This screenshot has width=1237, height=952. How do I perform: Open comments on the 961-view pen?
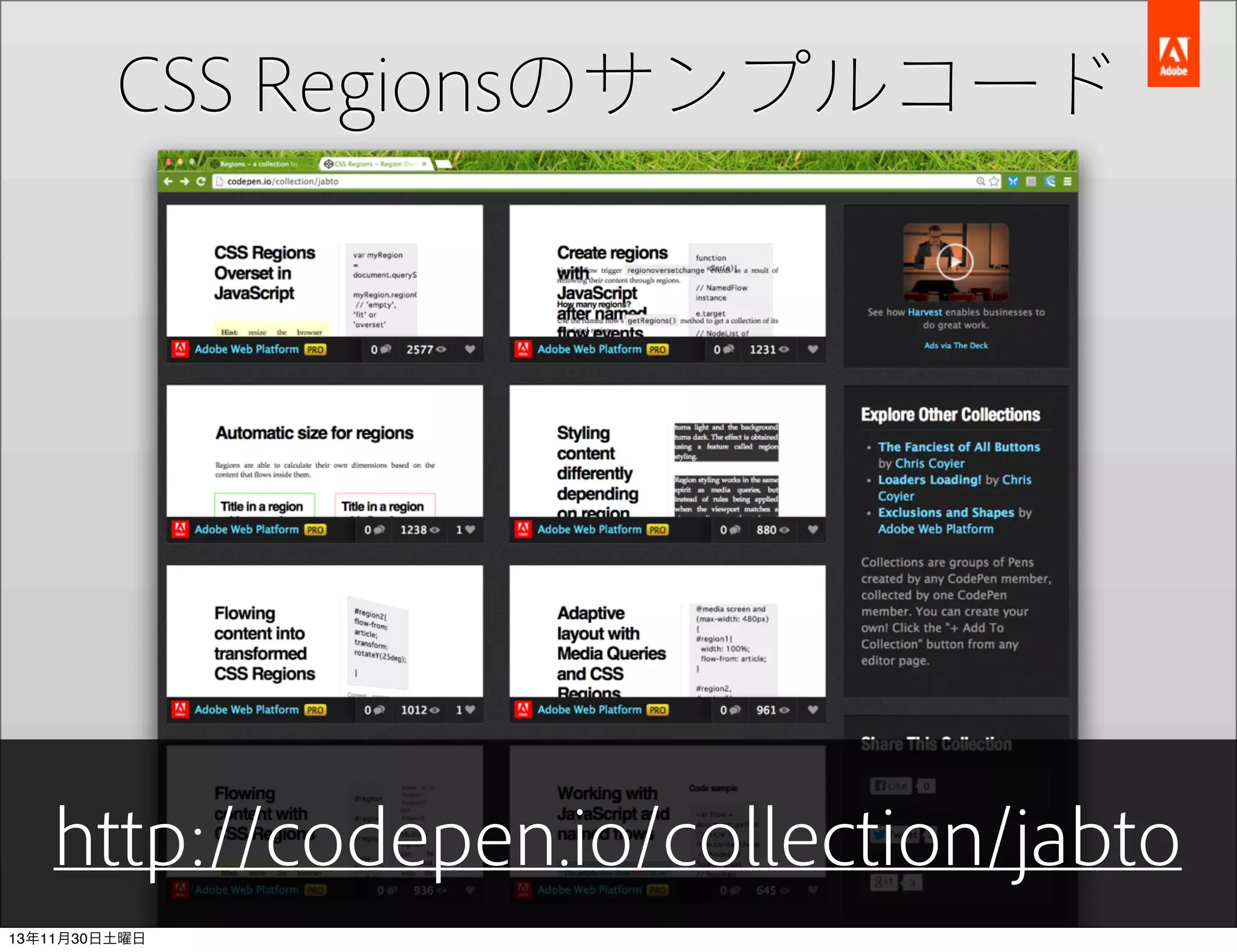730,710
